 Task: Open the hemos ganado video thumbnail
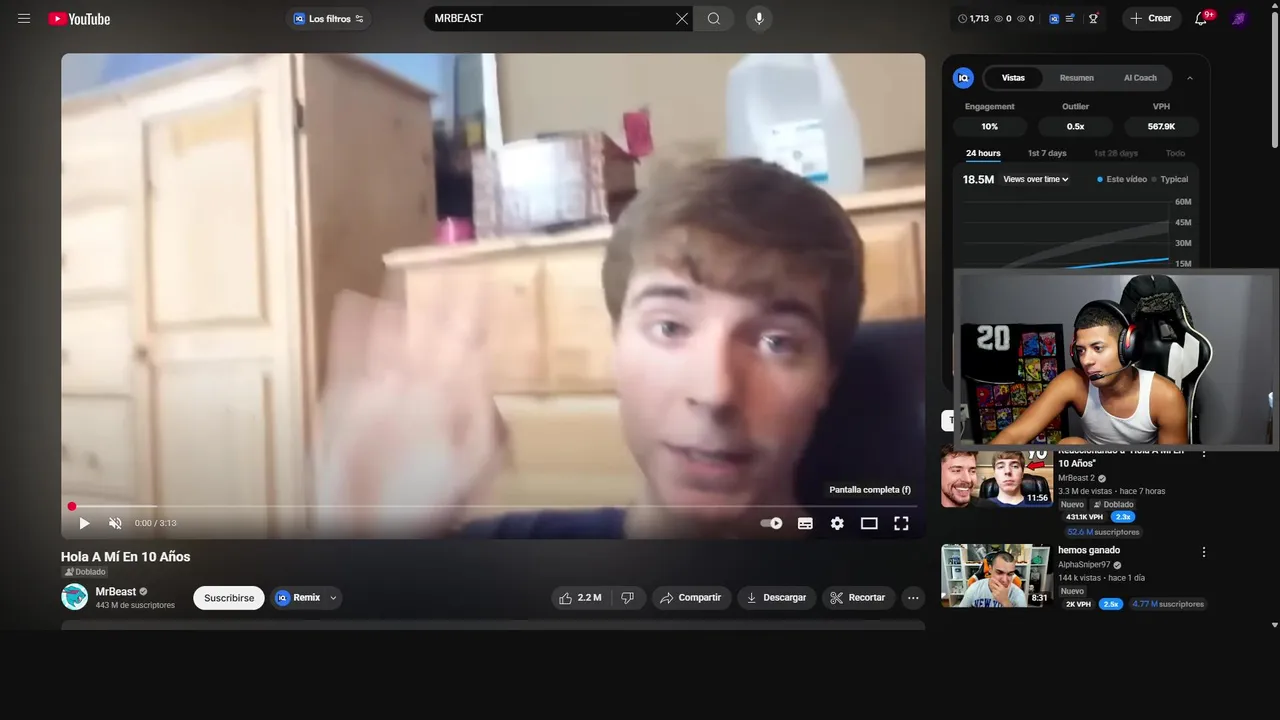pos(996,575)
